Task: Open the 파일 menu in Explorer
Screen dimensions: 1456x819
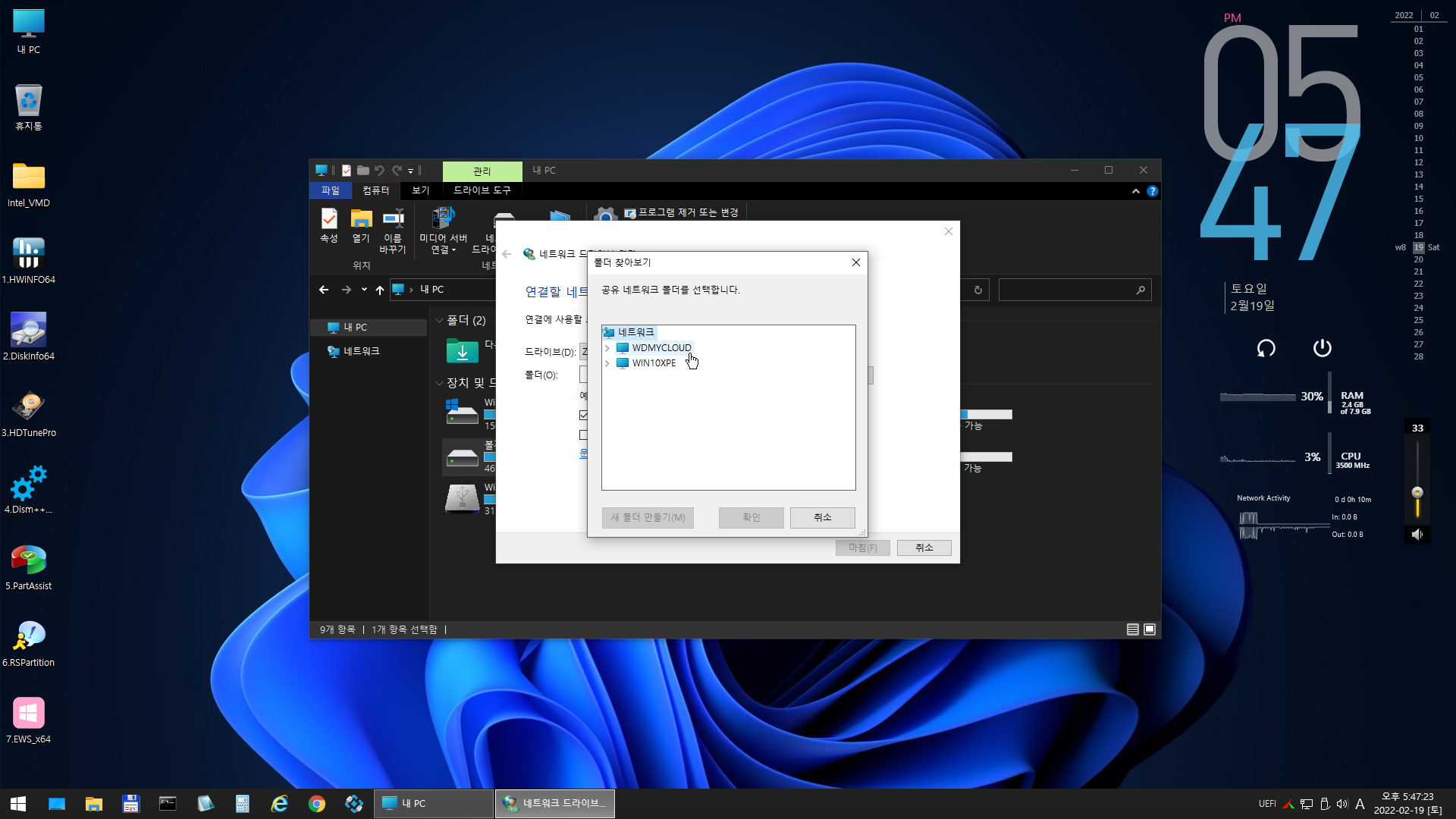Action: (331, 190)
